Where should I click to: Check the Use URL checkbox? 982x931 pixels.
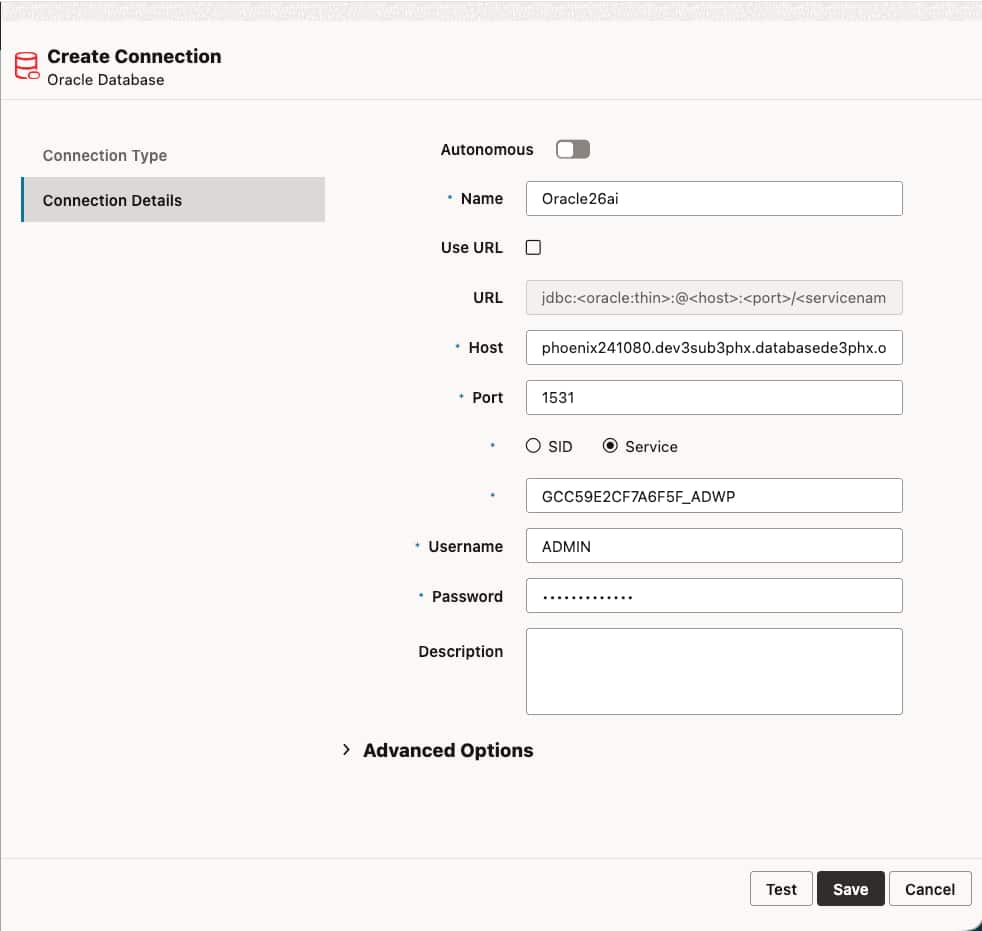(533, 247)
